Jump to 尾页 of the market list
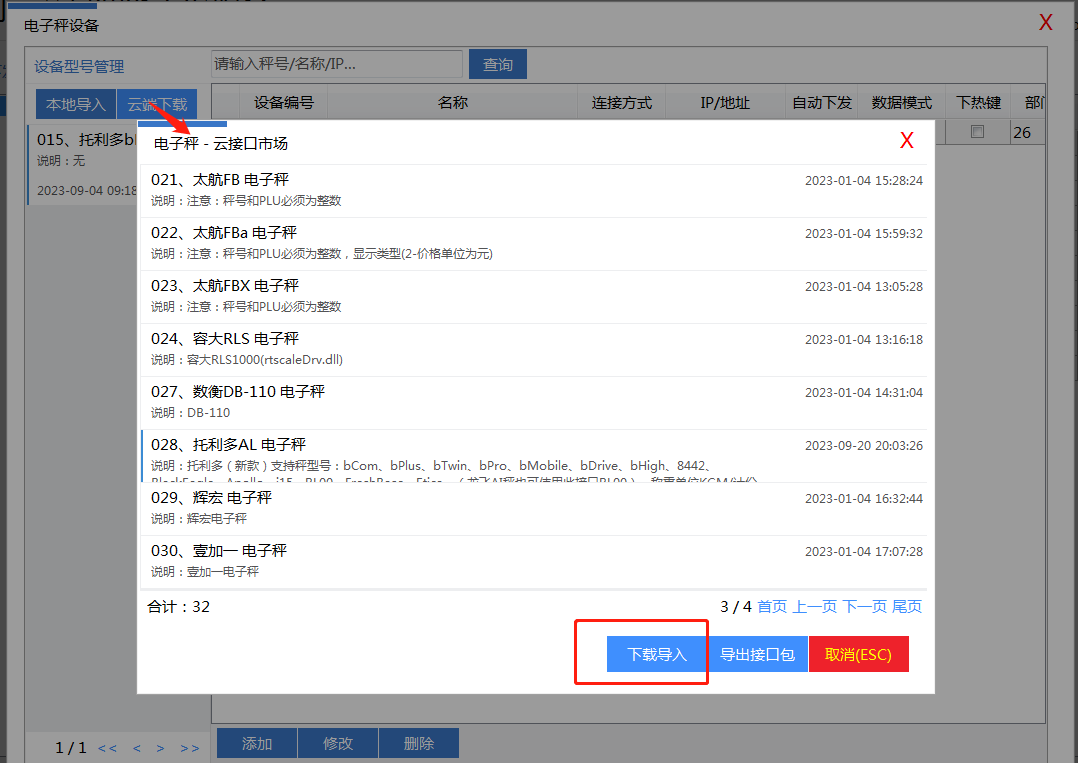Screen dimensions: 1078x763 (x=906, y=607)
